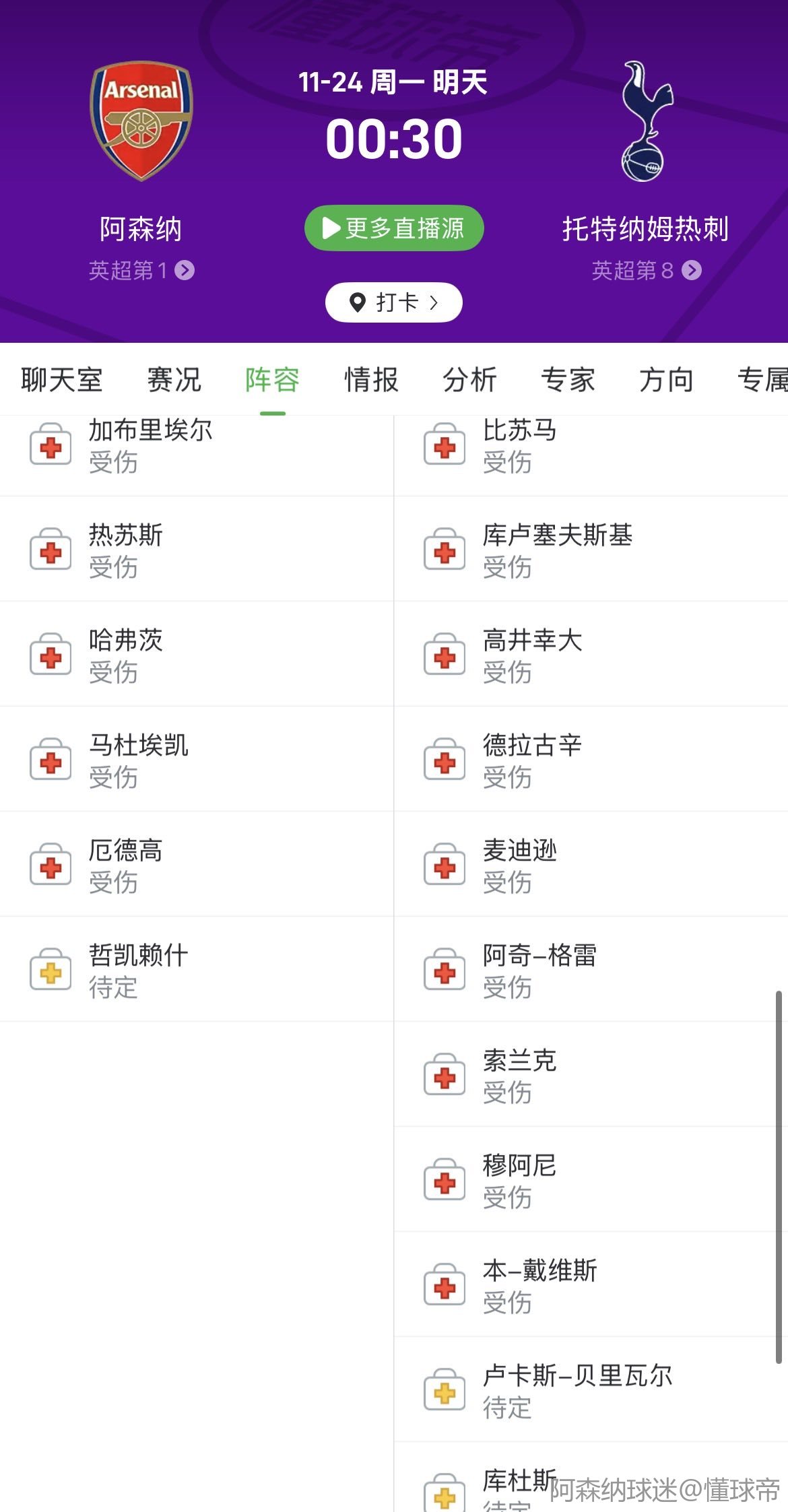This screenshot has height=1512, width=788.
Task: Open 更多直播源 live stream sources
Action: [x=394, y=228]
